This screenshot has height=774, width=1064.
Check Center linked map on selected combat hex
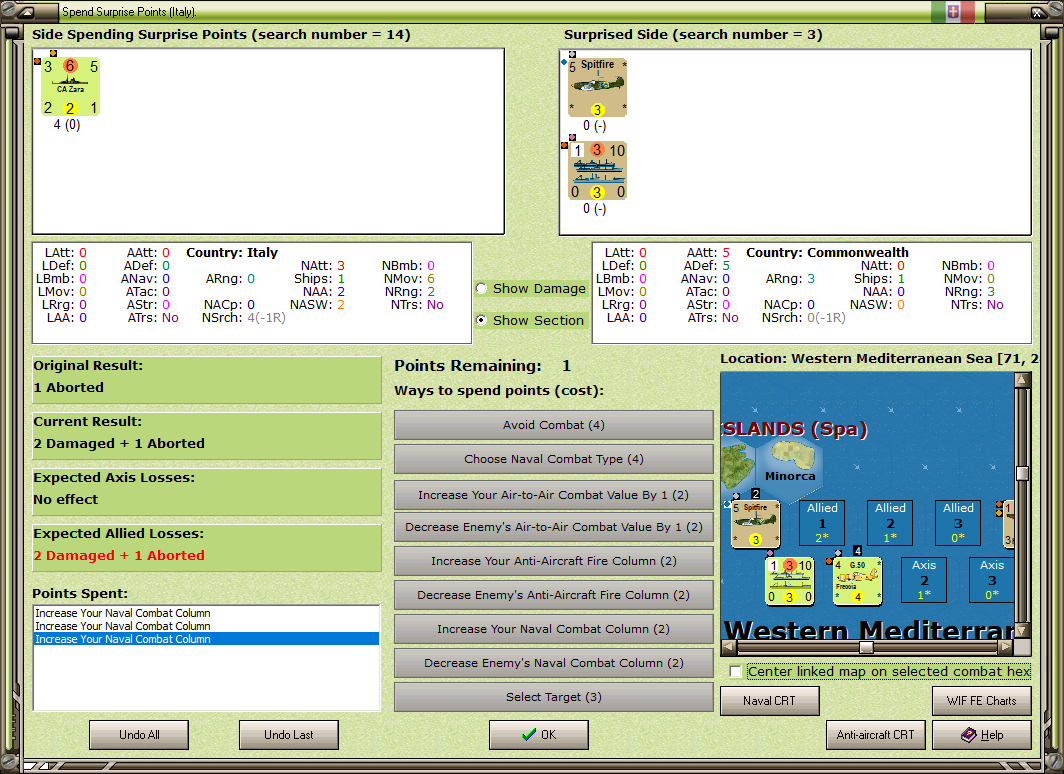[x=735, y=672]
